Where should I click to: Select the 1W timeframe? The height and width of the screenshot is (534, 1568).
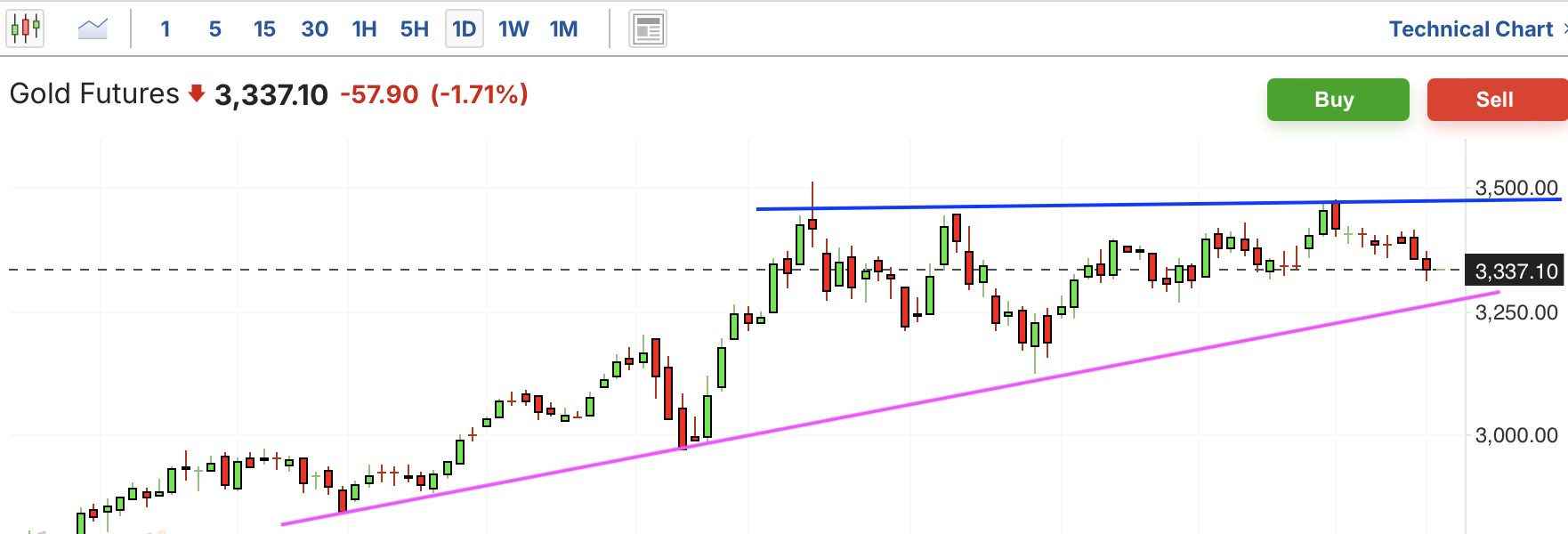(x=513, y=29)
